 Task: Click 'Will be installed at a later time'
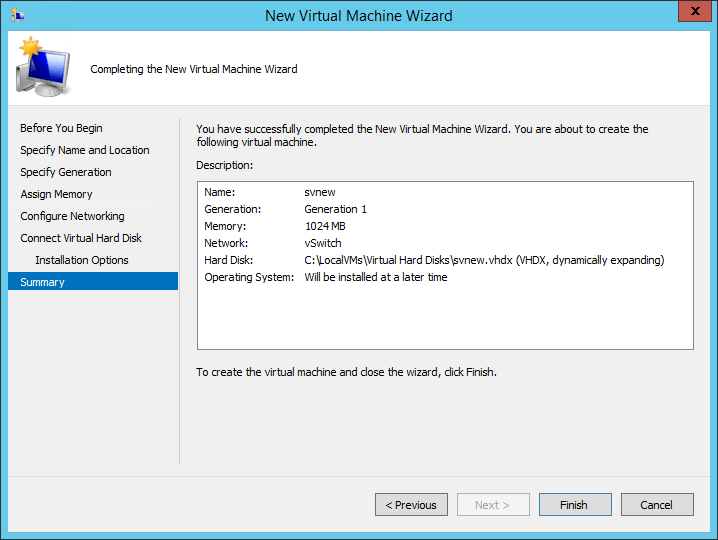coord(376,277)
